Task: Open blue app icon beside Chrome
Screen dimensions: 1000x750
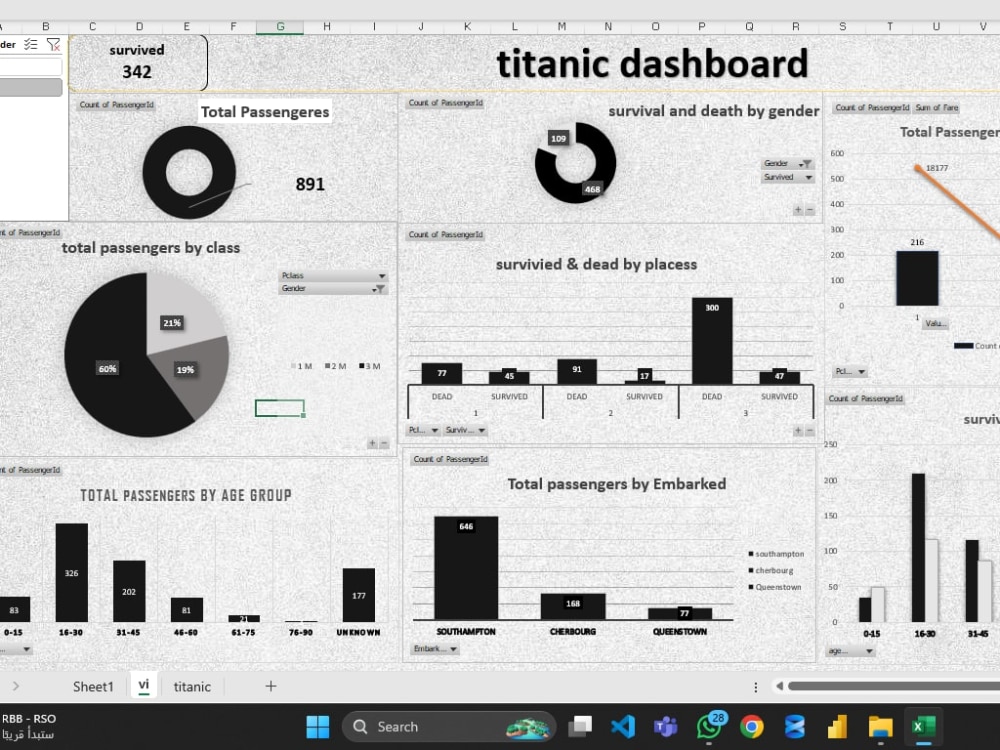Action: point(795,726)
